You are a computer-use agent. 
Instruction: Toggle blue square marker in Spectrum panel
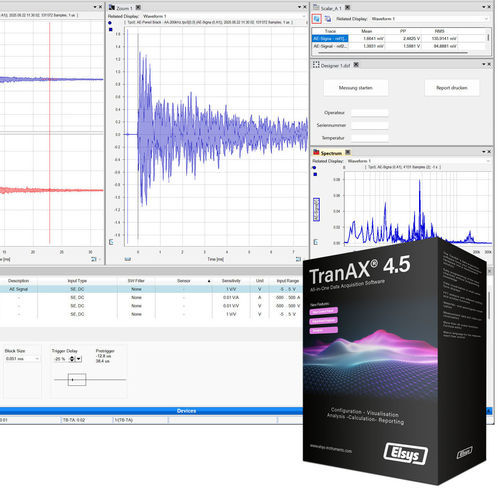[x=315, y=174]
